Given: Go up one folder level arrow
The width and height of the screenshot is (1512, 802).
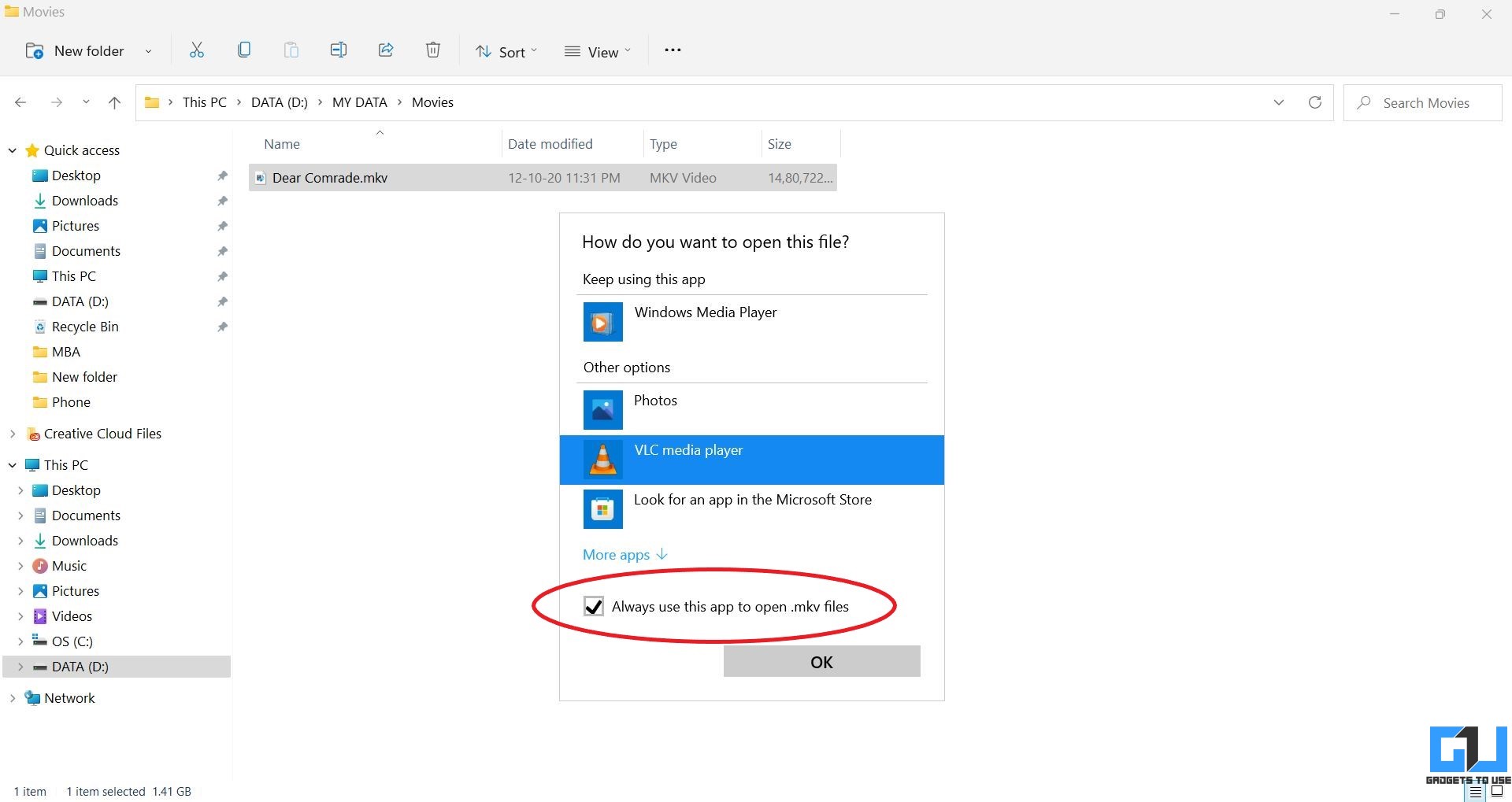Looking at the screenshot, I should (114, 102).
